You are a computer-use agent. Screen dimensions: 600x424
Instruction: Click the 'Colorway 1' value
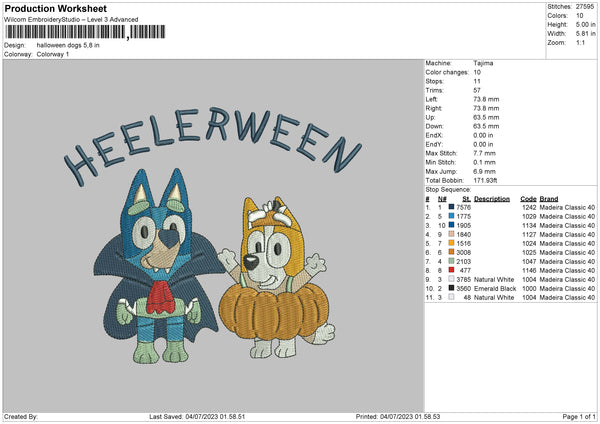(x=53, y=54)
